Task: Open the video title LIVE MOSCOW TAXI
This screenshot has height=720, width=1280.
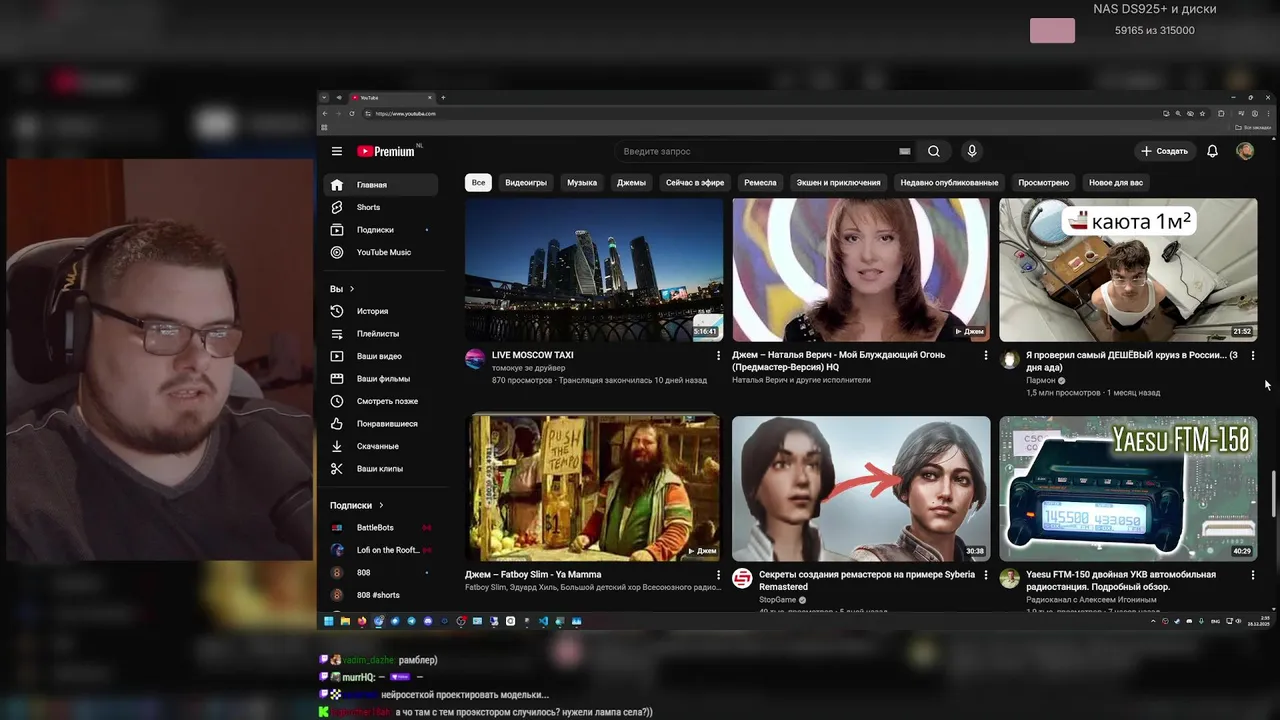Action: point(532,355)
